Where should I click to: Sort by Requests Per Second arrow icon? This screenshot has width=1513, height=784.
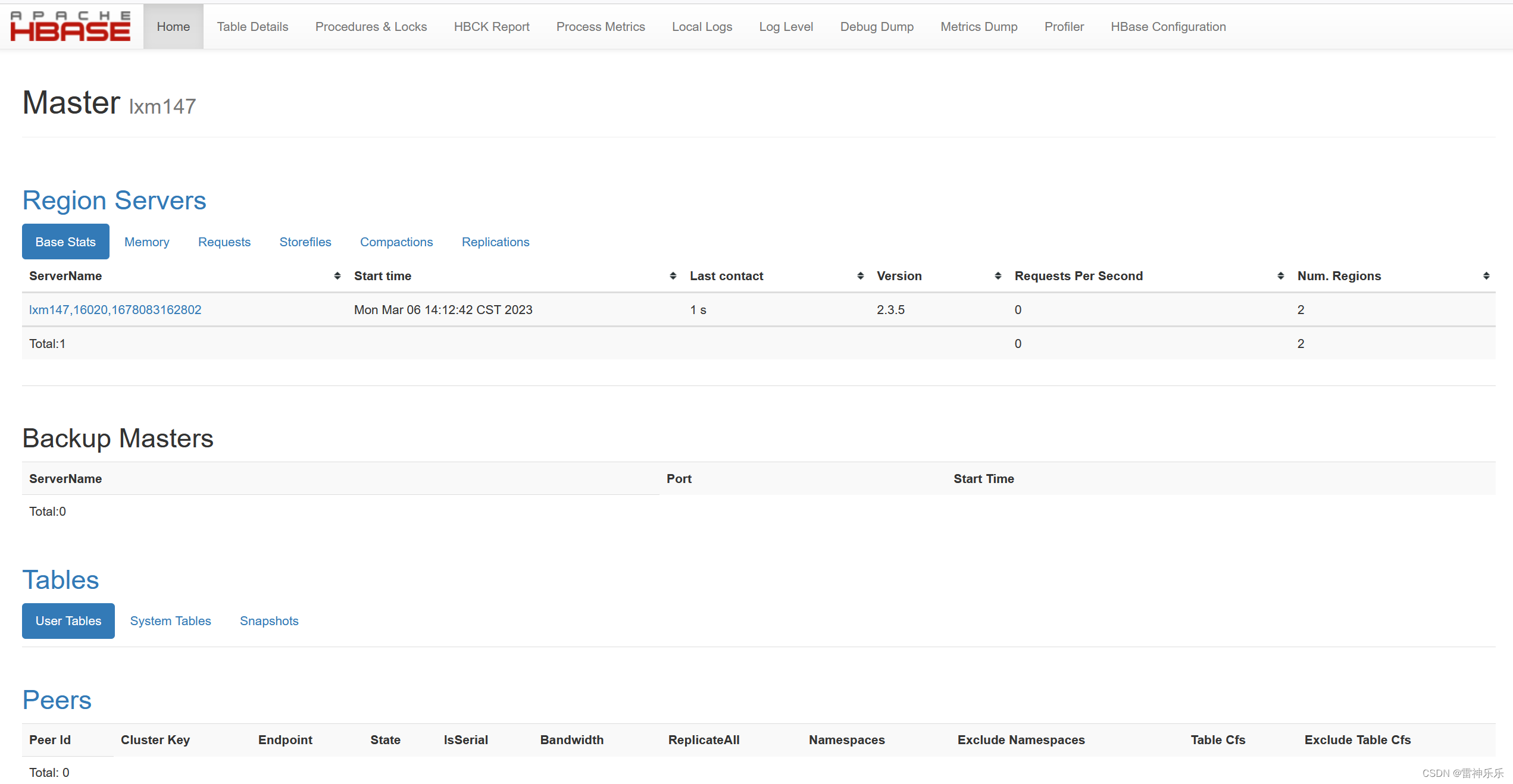[1280, 276]
